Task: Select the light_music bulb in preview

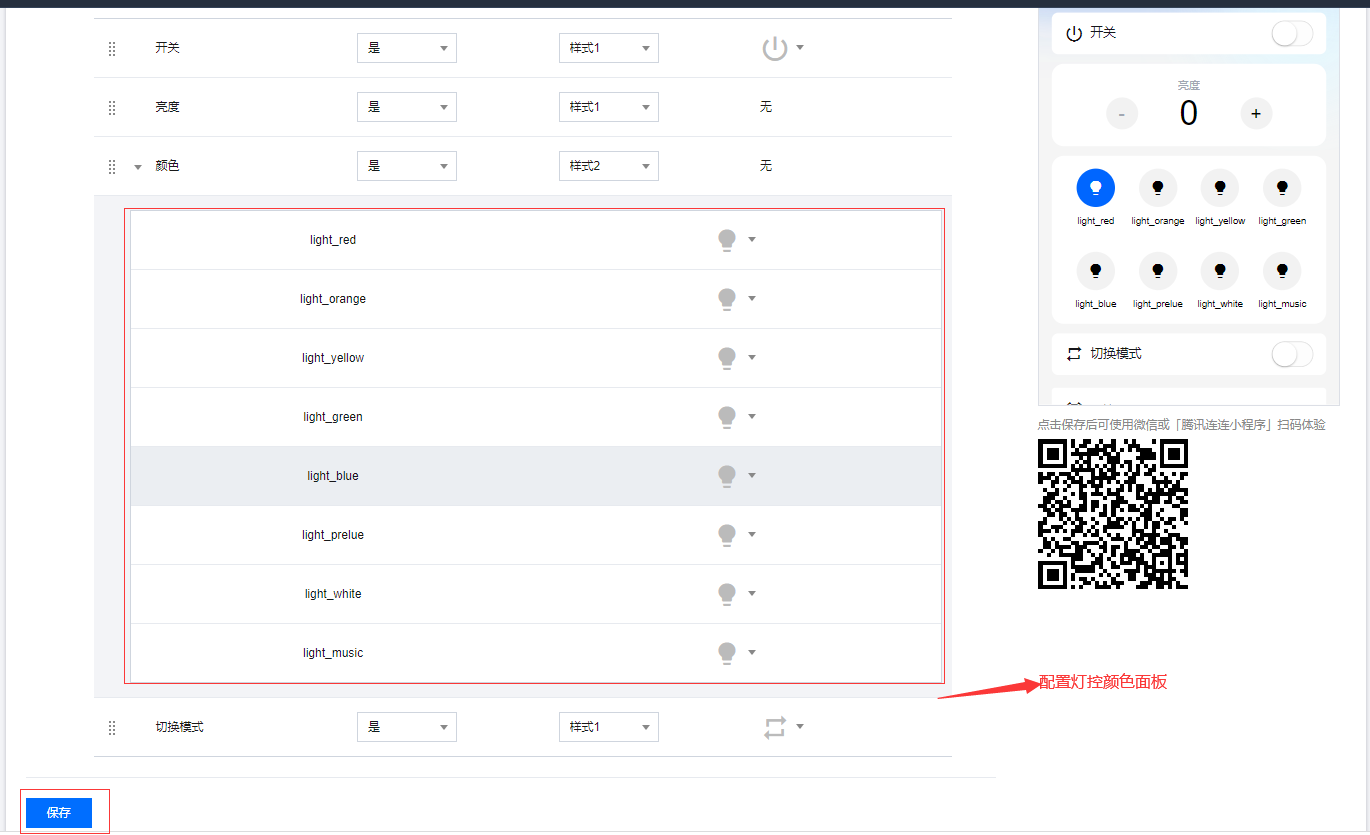Action: pyautogui.click(x=1281, y=270)
